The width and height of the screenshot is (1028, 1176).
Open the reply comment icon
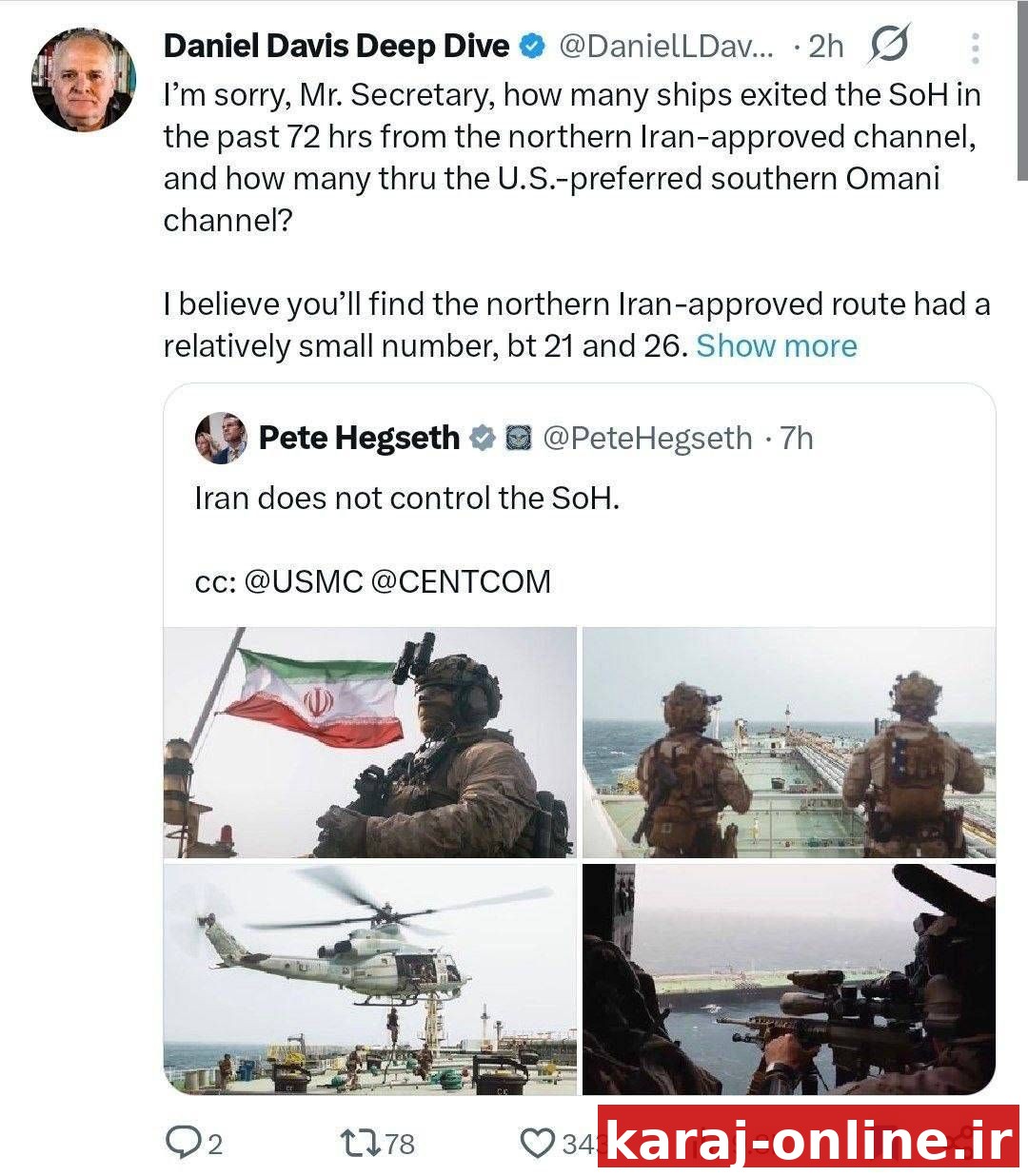point(180,1142)
